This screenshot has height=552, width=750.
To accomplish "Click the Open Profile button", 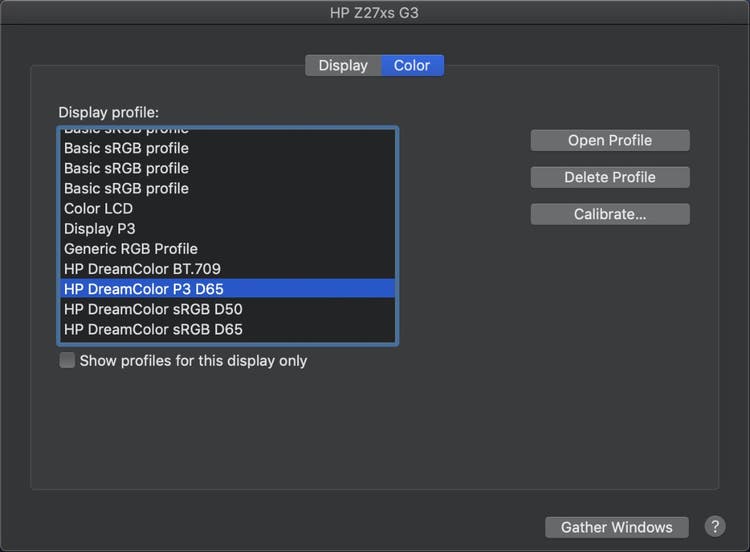I will 610,140.
